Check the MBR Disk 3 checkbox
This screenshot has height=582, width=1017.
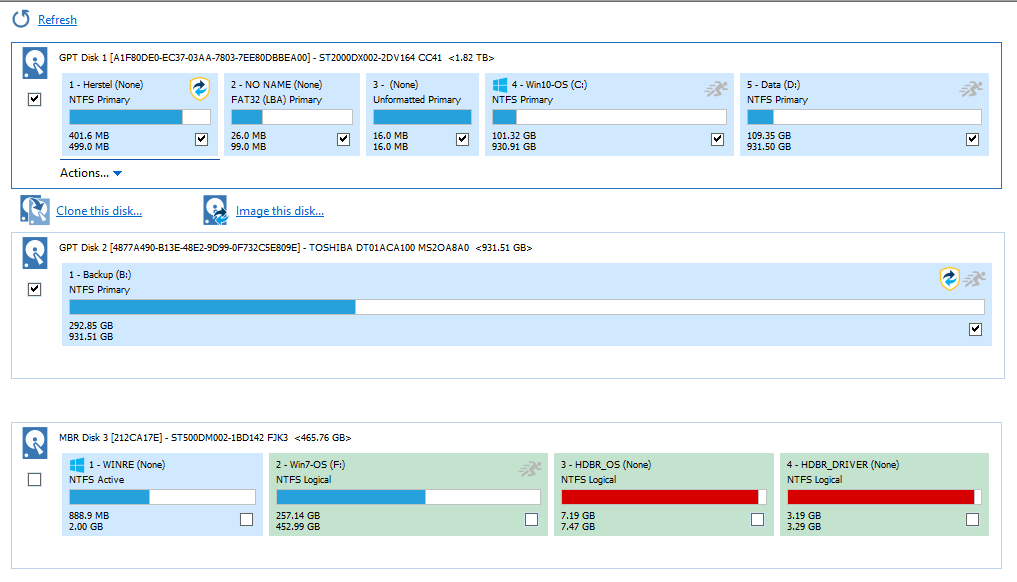(35, 480)
